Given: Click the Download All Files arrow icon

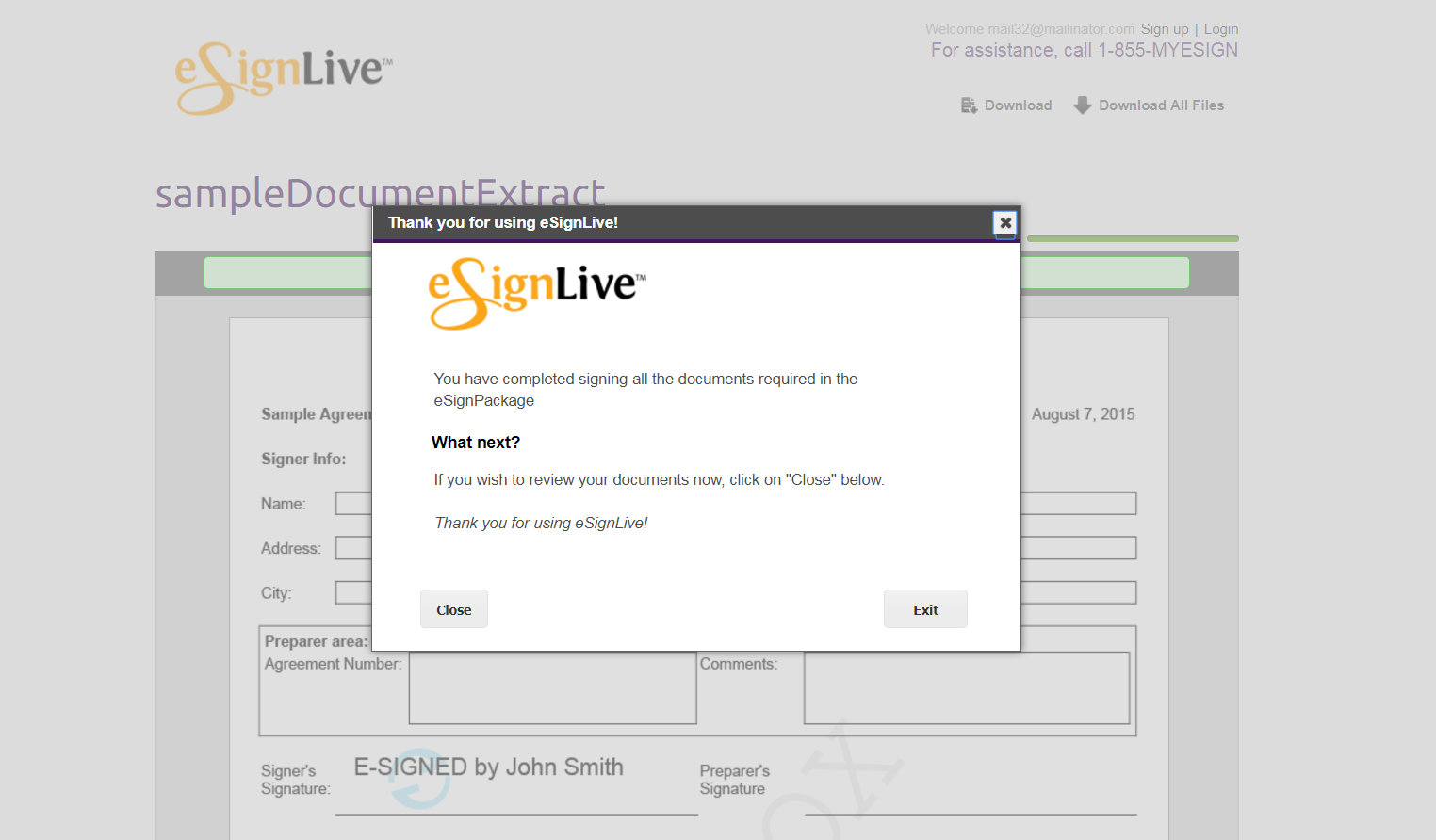Looking at the screenshot, I should point(1083,105).
